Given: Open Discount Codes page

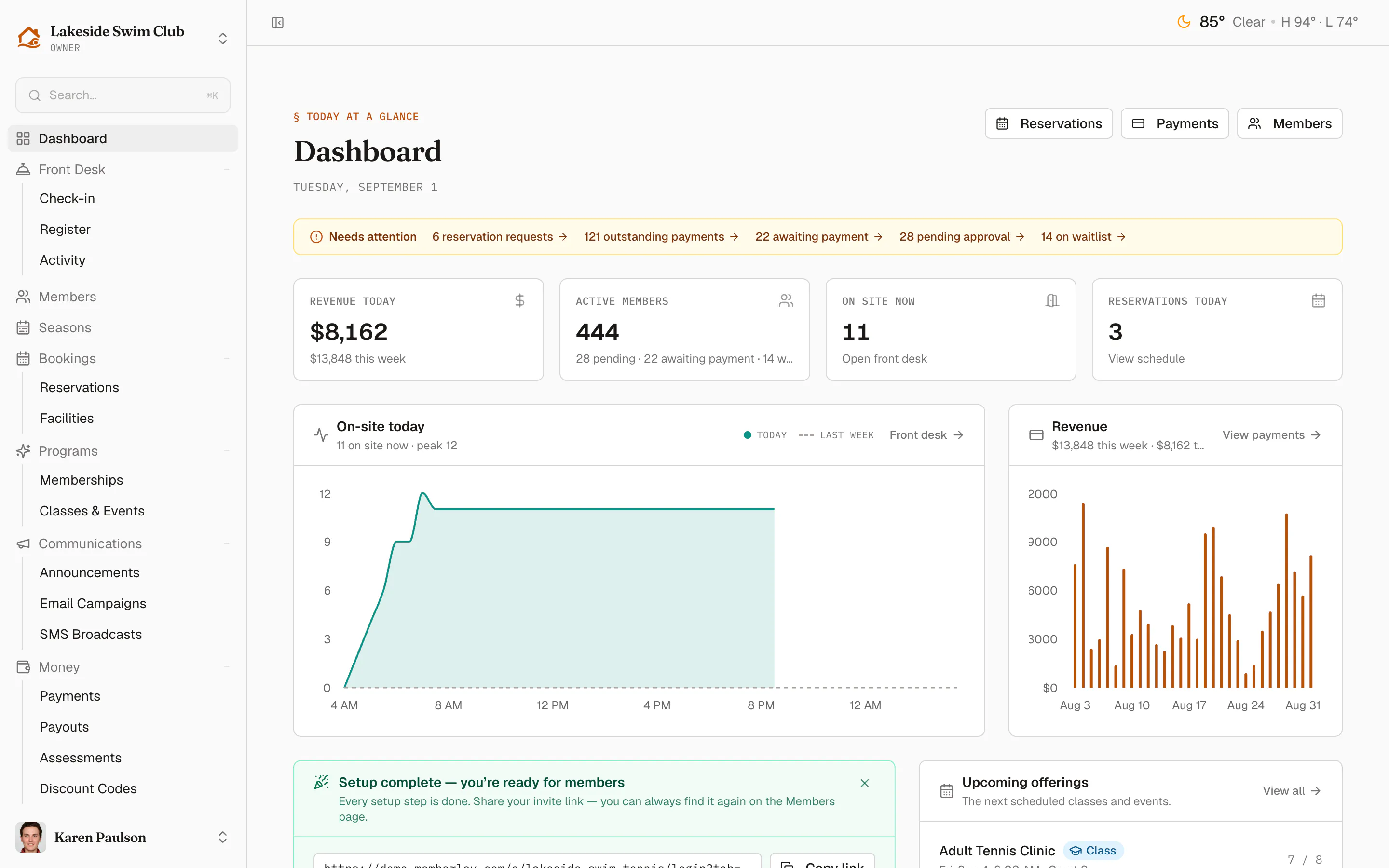Looking at the screenshot, I should point(88,789).
